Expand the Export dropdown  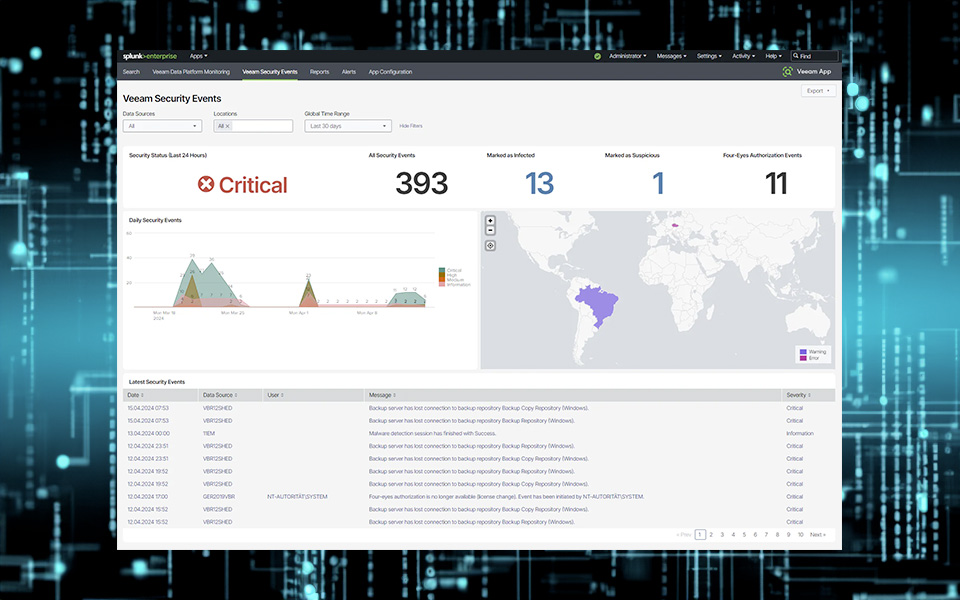[x=817, y=90]
